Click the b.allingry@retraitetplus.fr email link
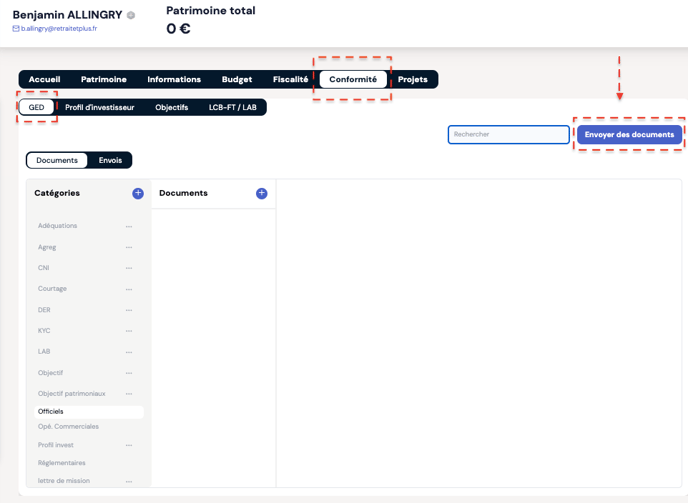This screenshot has width=688, height=503. 59,29
